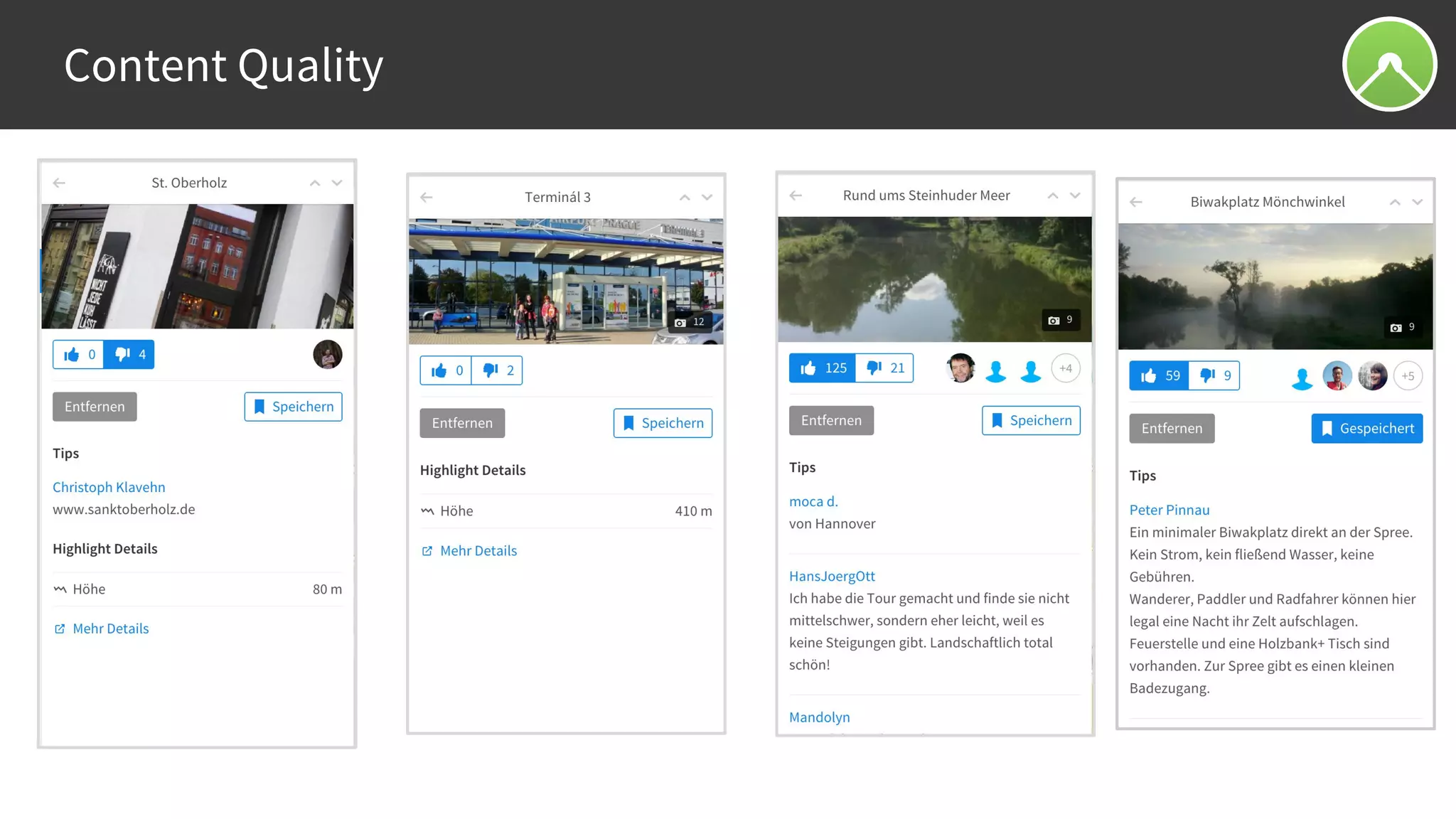Open St. Oberholz contributor avatar
The width and height of the screenshot is (1456, 819).
(328, 354)
